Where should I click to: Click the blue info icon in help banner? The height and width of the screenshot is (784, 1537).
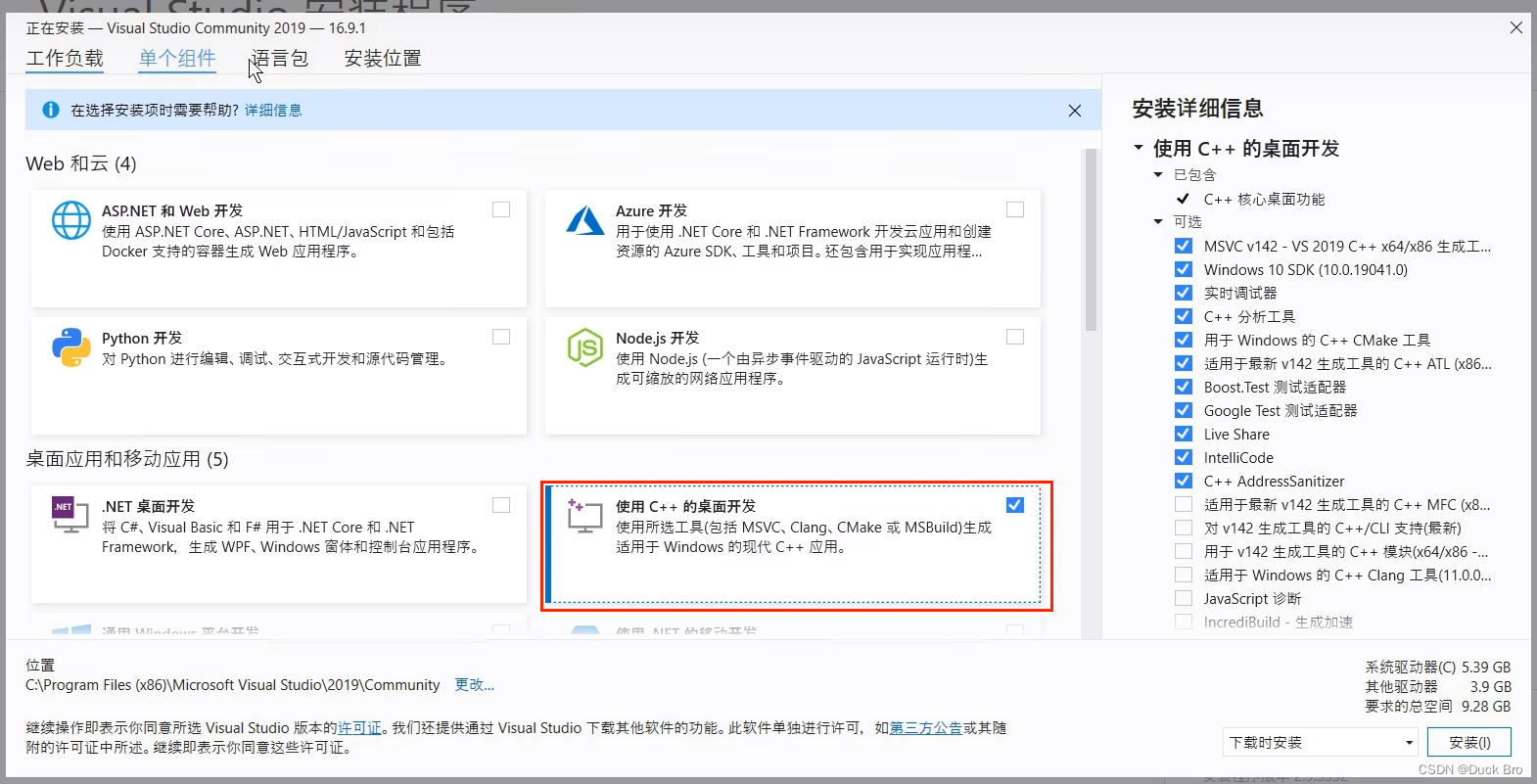point(51,110)
